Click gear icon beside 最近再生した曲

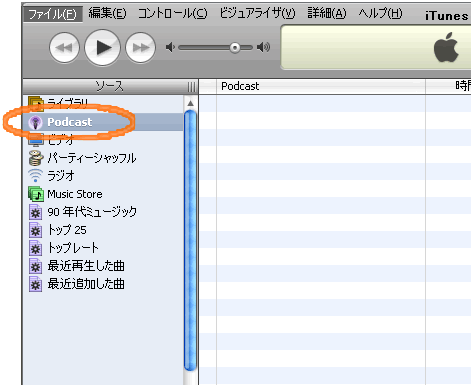(x=35, y=266)
